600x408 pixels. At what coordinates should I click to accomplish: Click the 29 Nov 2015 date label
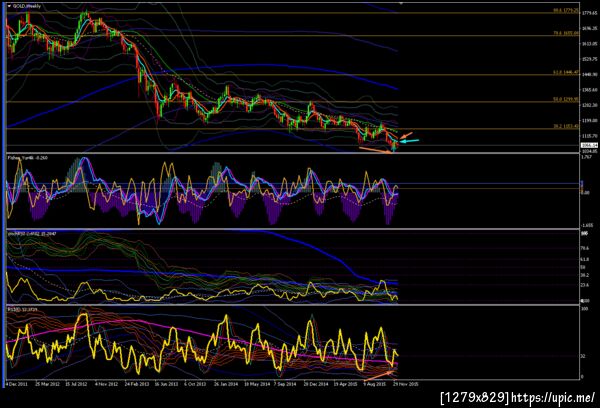406,384
